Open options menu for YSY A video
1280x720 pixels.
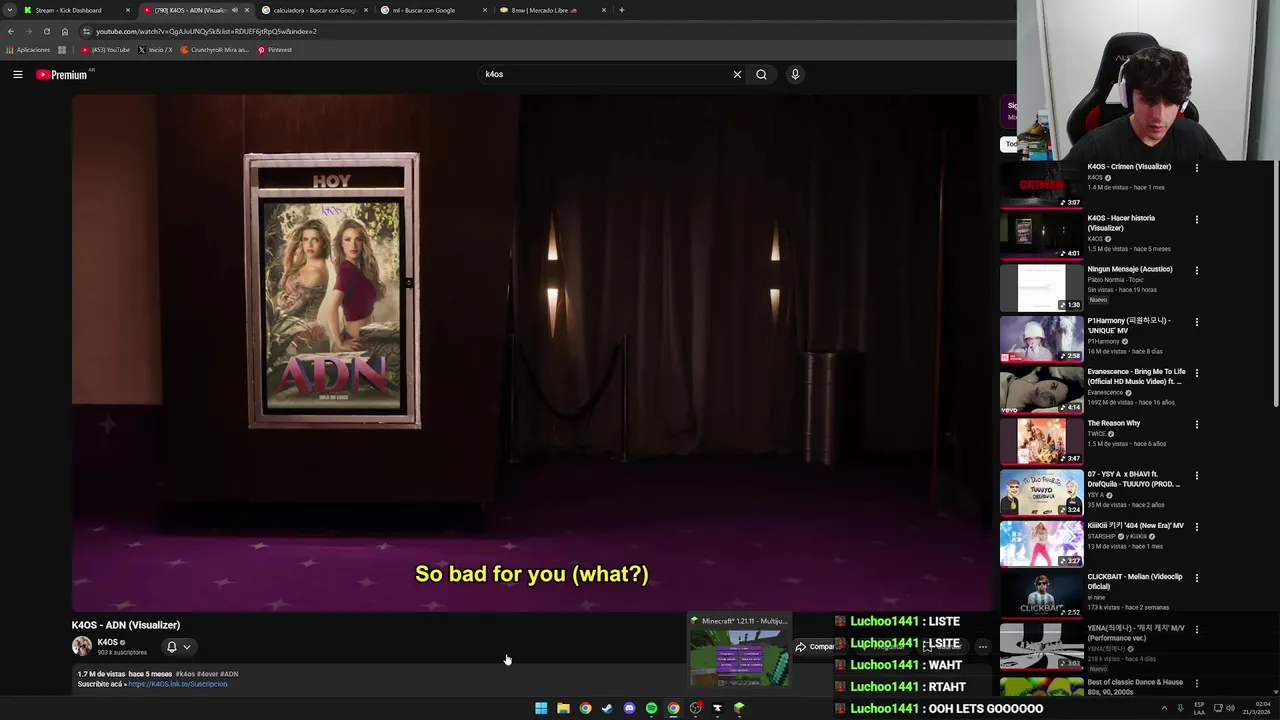click(x=1196, y=476)
